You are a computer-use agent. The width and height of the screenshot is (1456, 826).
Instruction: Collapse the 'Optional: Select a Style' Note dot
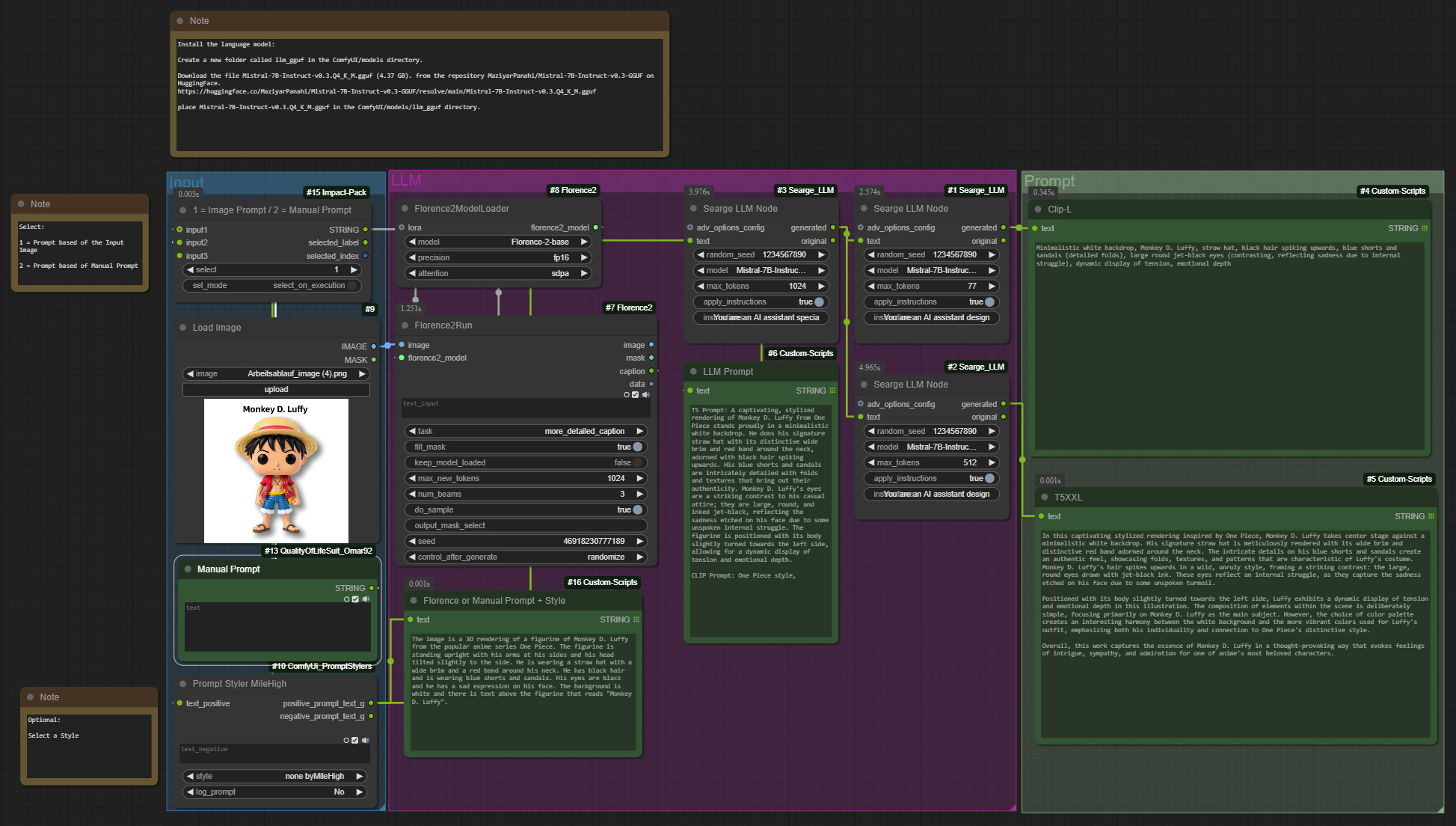(31, 697)
